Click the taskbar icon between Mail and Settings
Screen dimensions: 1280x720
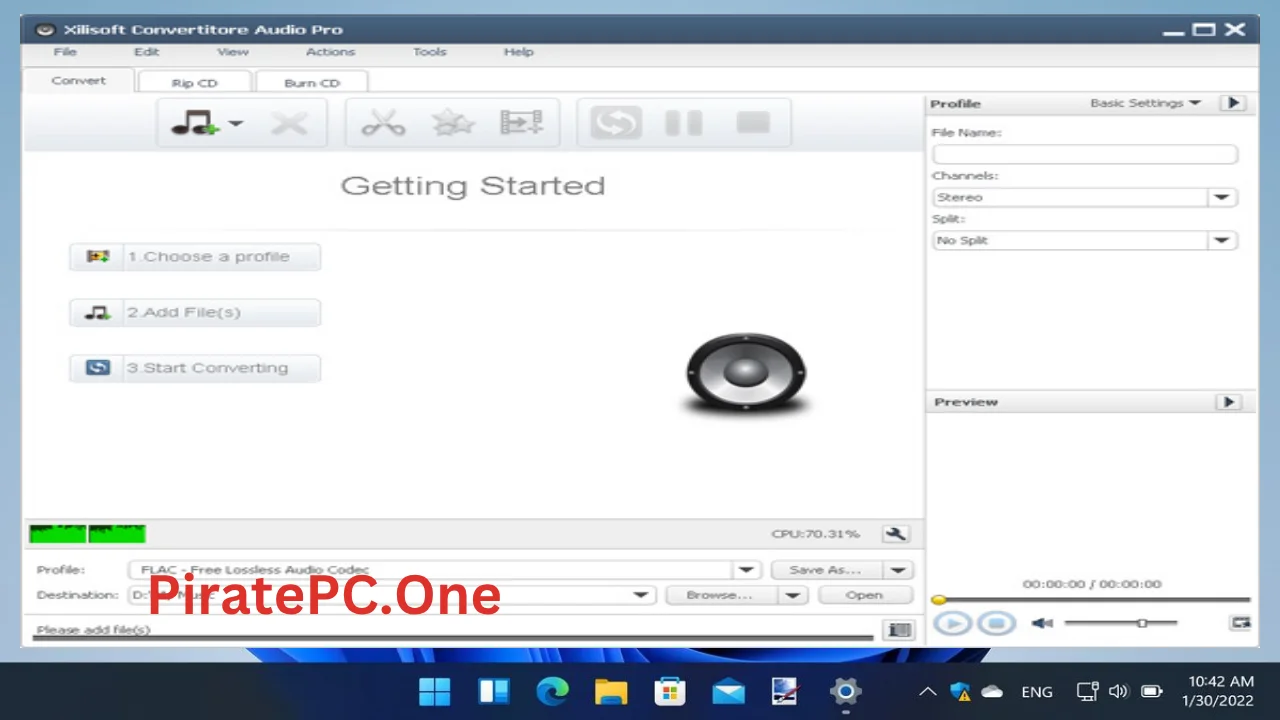click(786, 691)
